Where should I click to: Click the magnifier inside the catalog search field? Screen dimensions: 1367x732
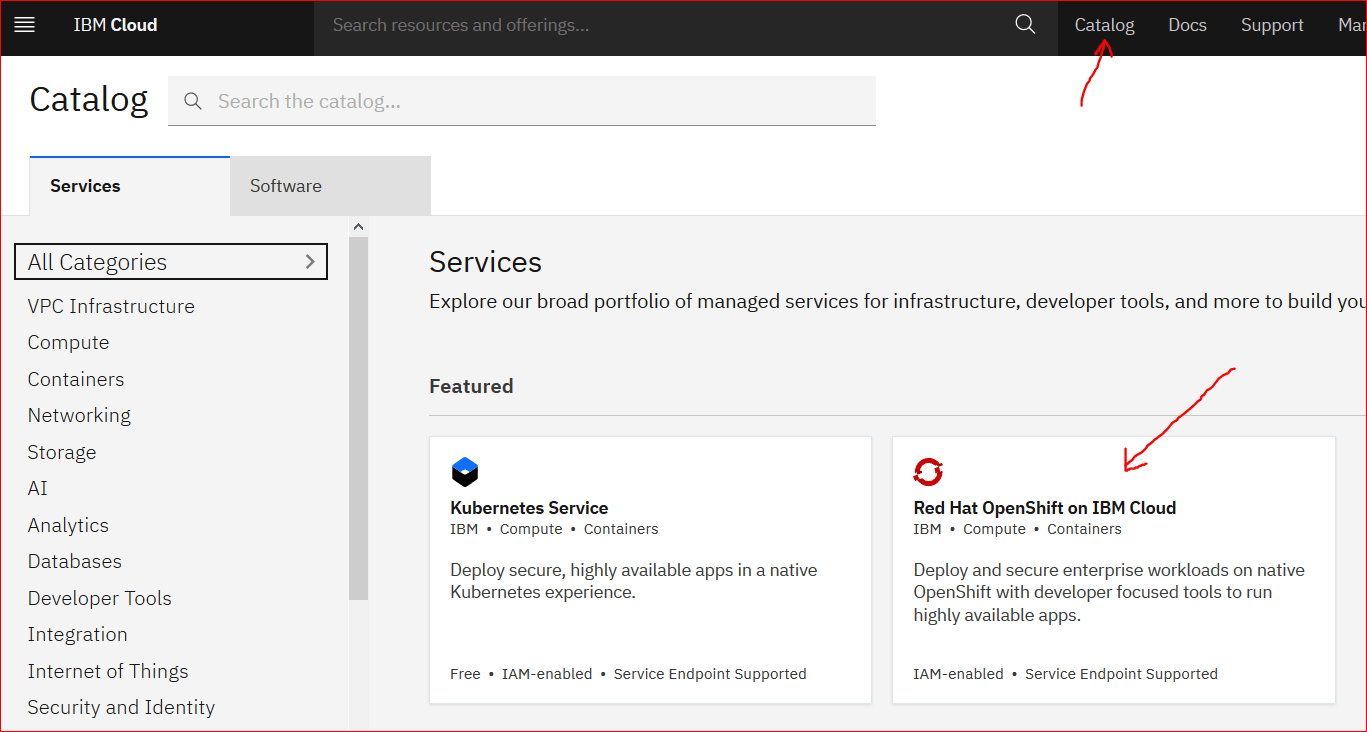(x=193, y=100)
